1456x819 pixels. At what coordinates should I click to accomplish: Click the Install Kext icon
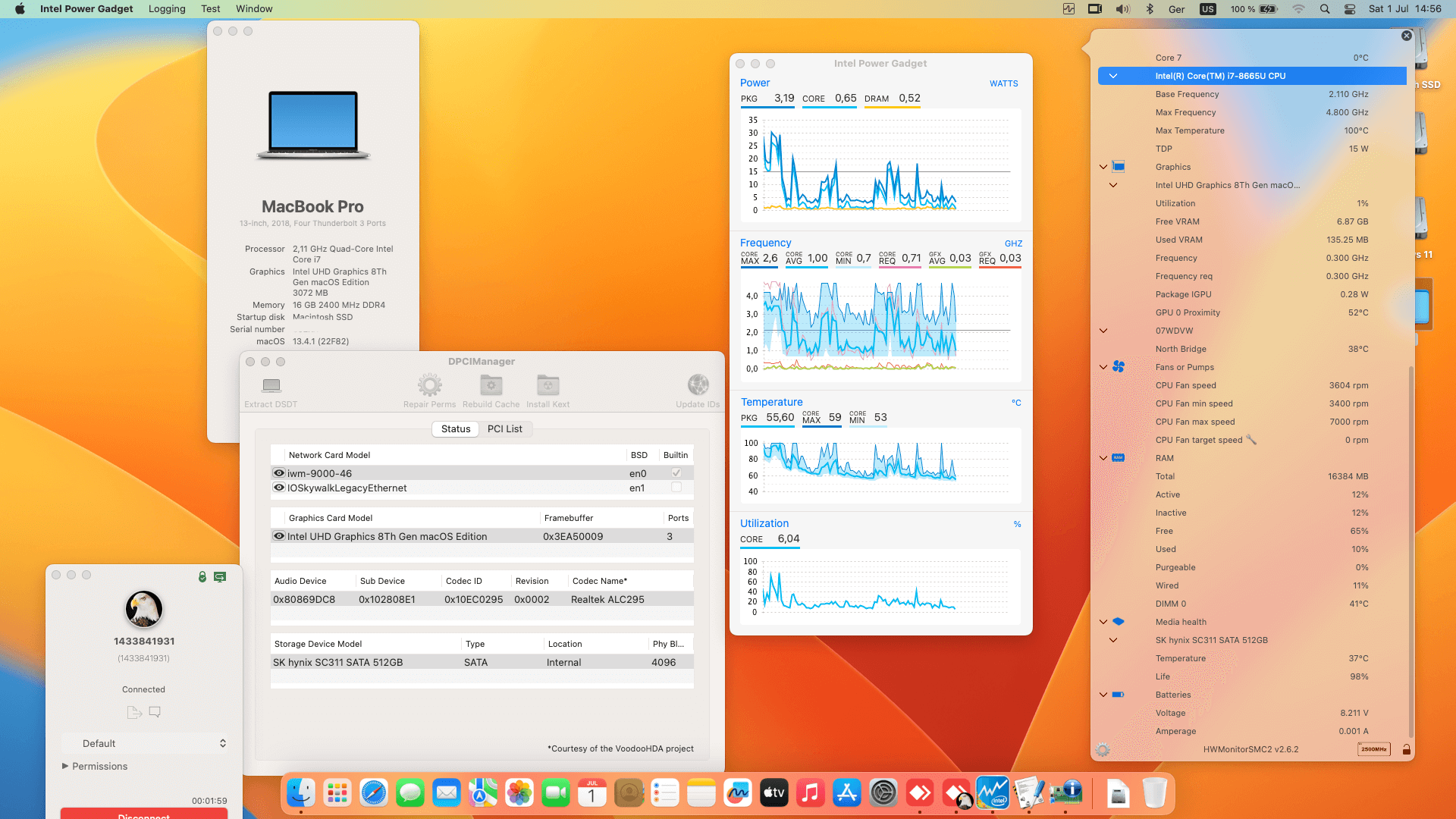click(548, 385)
